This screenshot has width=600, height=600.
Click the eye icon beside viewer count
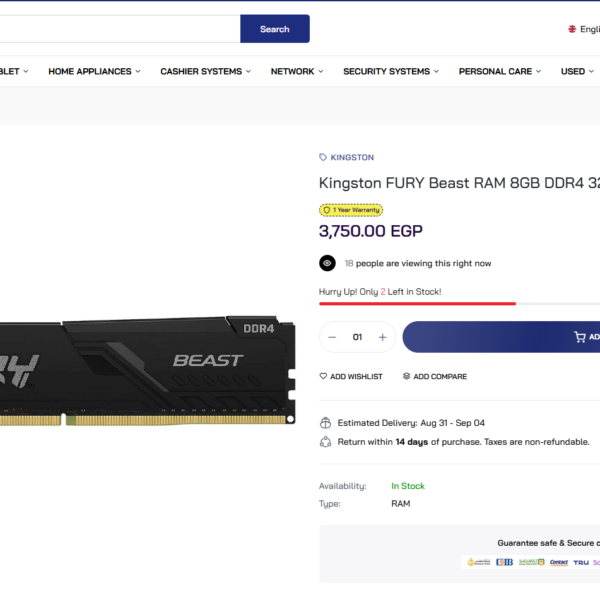point(327,263)
